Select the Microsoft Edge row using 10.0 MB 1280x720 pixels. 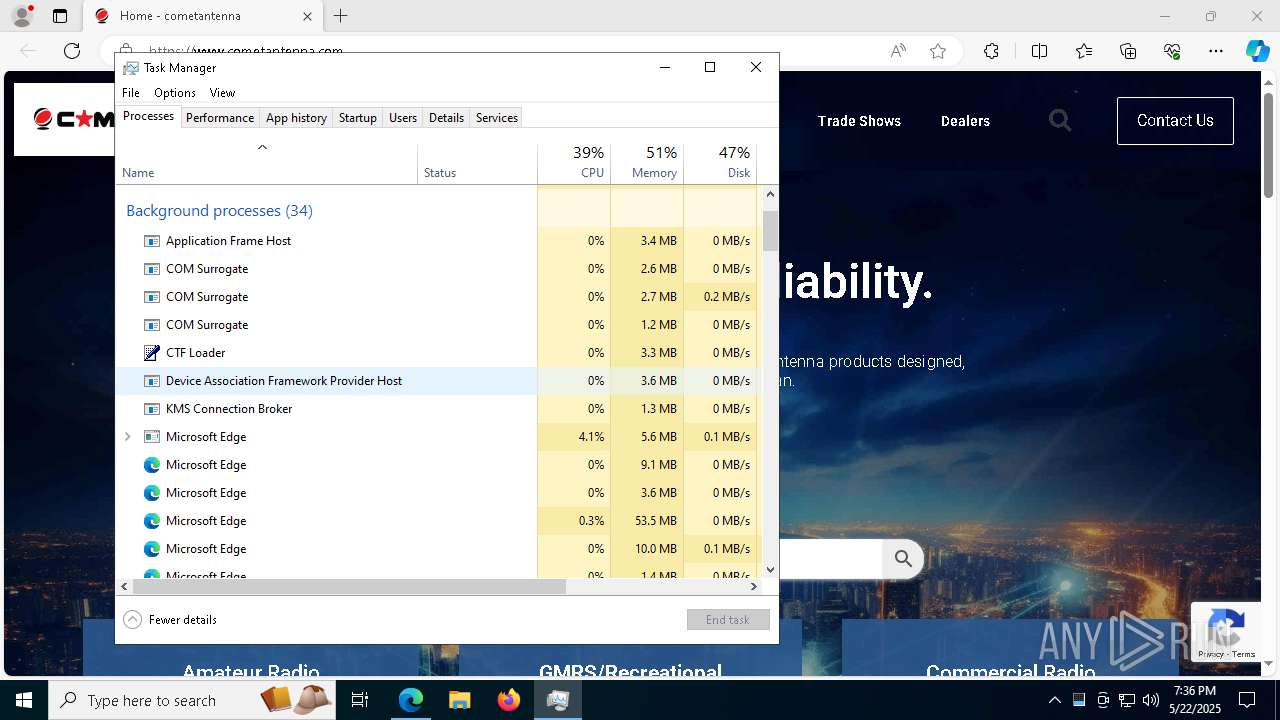tap(437, 549)
